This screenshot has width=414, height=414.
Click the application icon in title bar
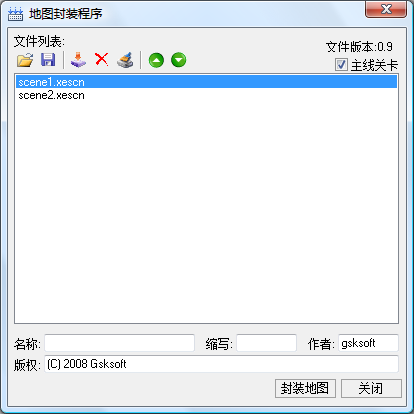(x=15, y=14)
